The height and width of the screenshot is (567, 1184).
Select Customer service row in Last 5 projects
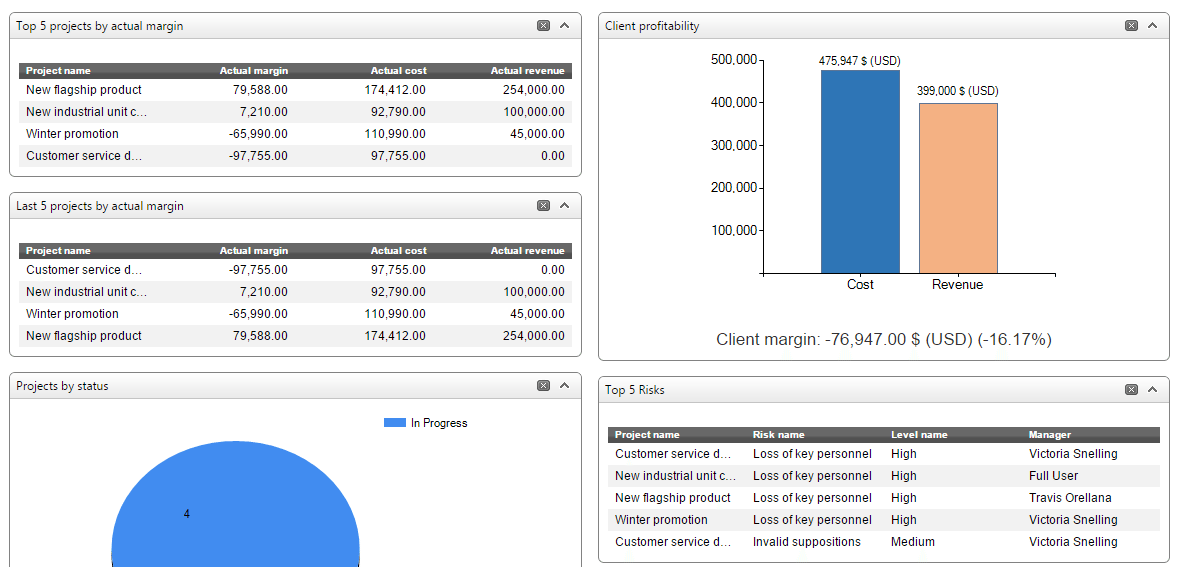(295, 270)
